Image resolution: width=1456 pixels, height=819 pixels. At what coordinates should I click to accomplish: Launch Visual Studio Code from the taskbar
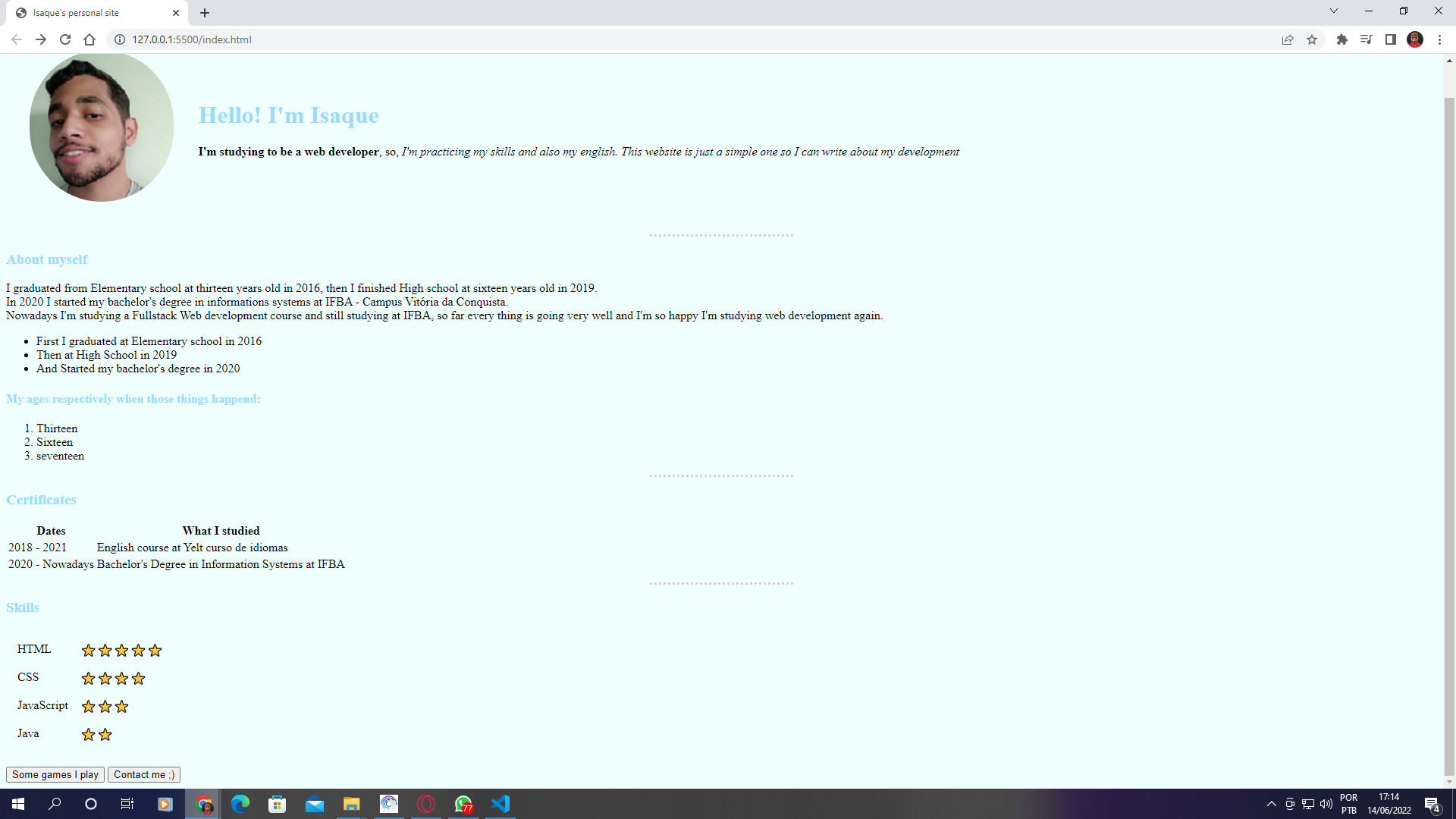[500, 804]
